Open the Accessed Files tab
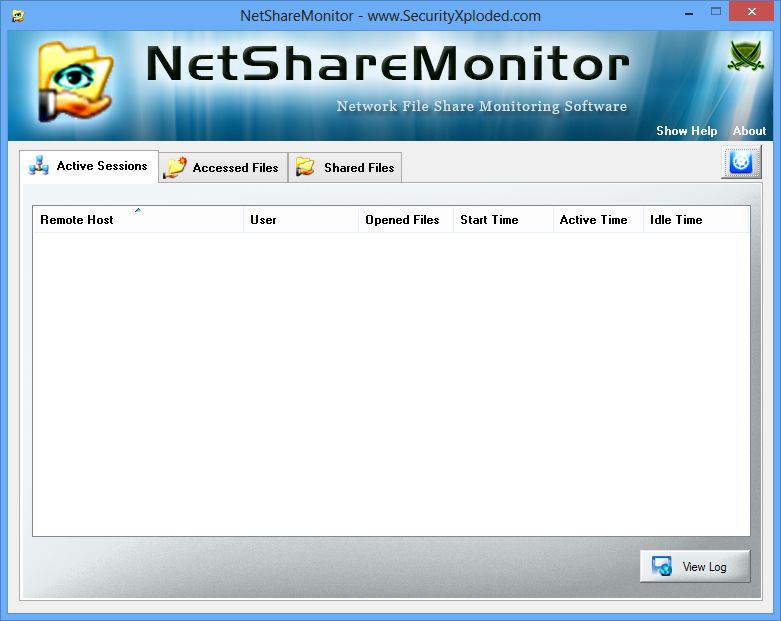This screenshot has height=621, width=781. tap(223, 168)
